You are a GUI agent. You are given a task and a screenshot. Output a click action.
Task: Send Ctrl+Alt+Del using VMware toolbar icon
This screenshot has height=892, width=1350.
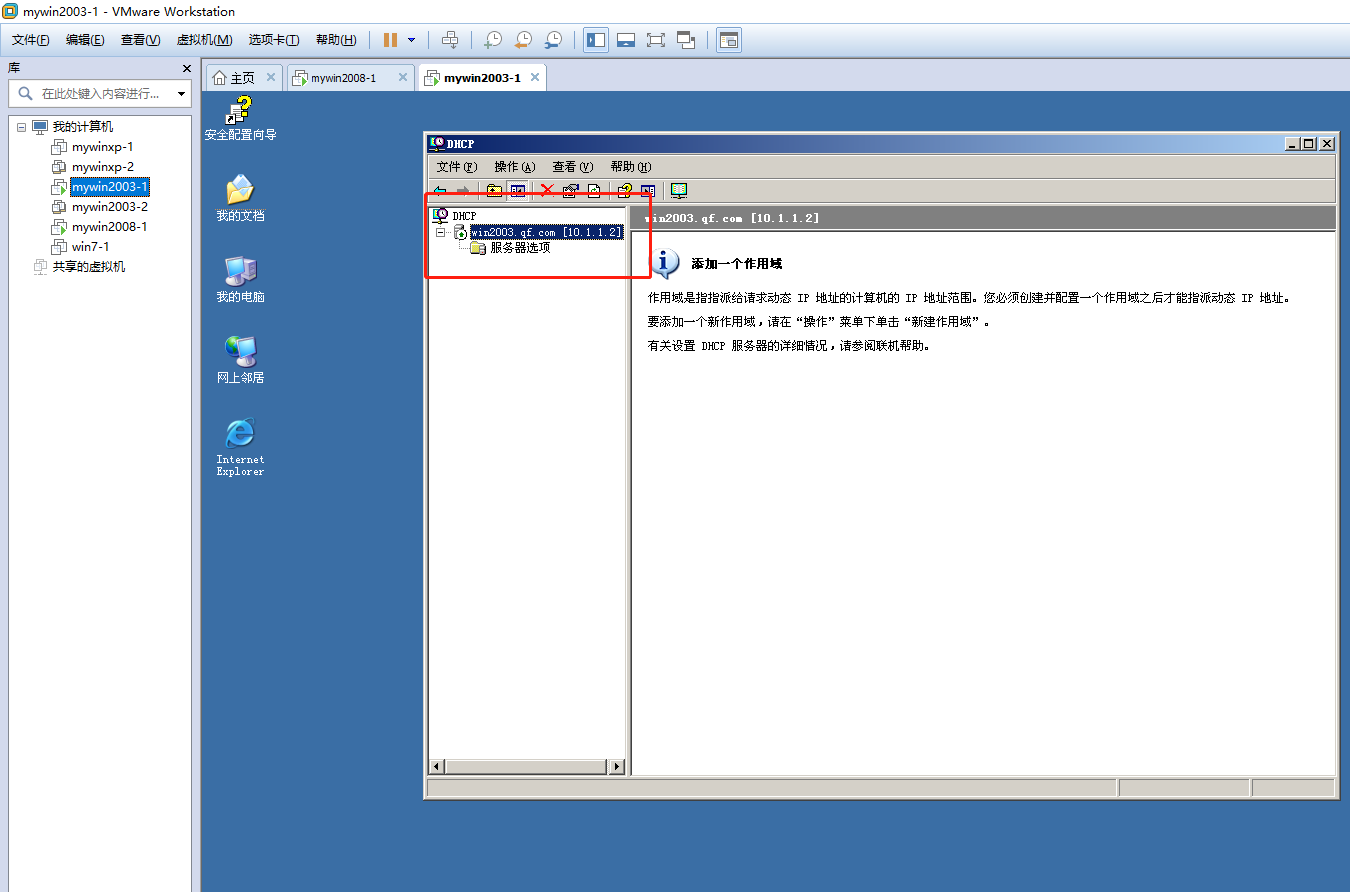(x=450, y=40)
